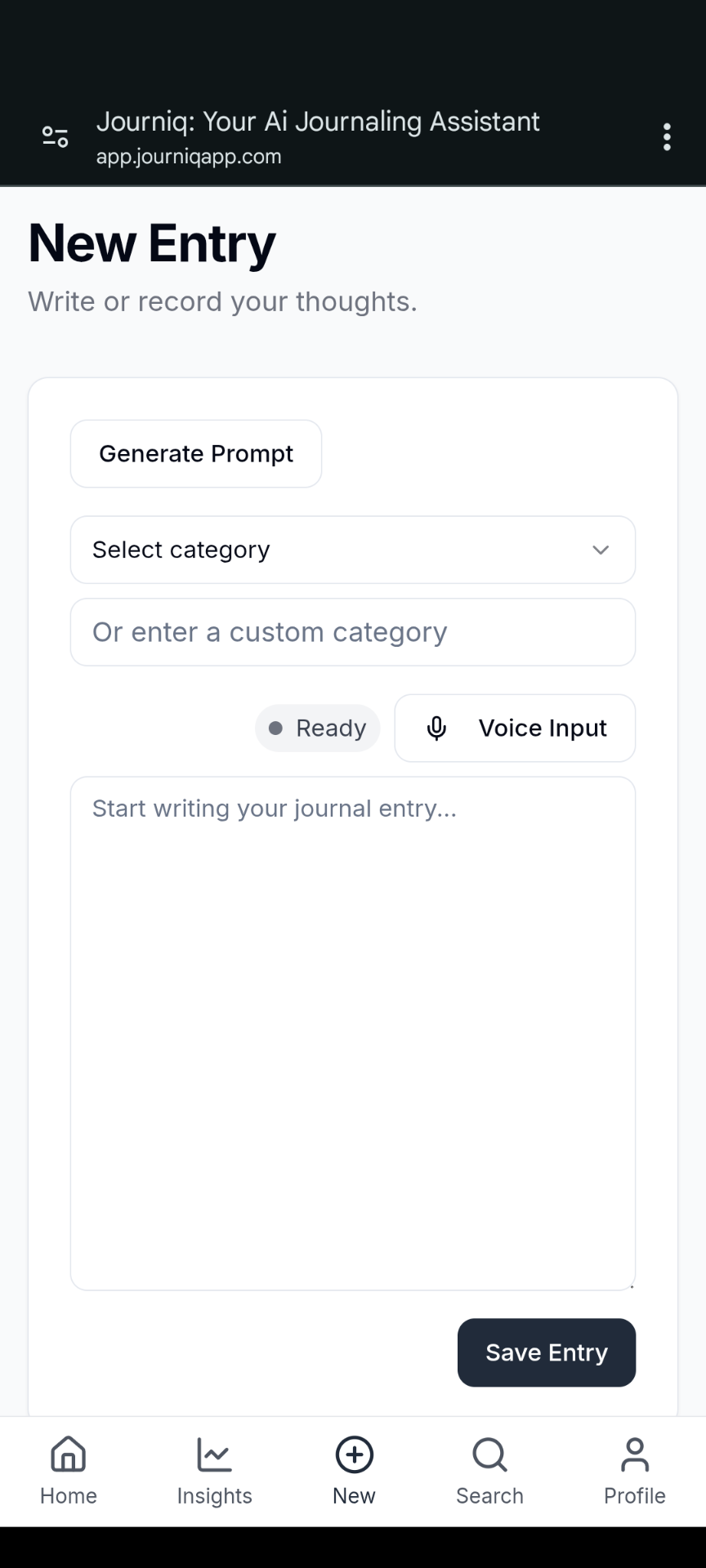Open the Search magnifier icon

pyautogui.click(x=489, y=1454)
